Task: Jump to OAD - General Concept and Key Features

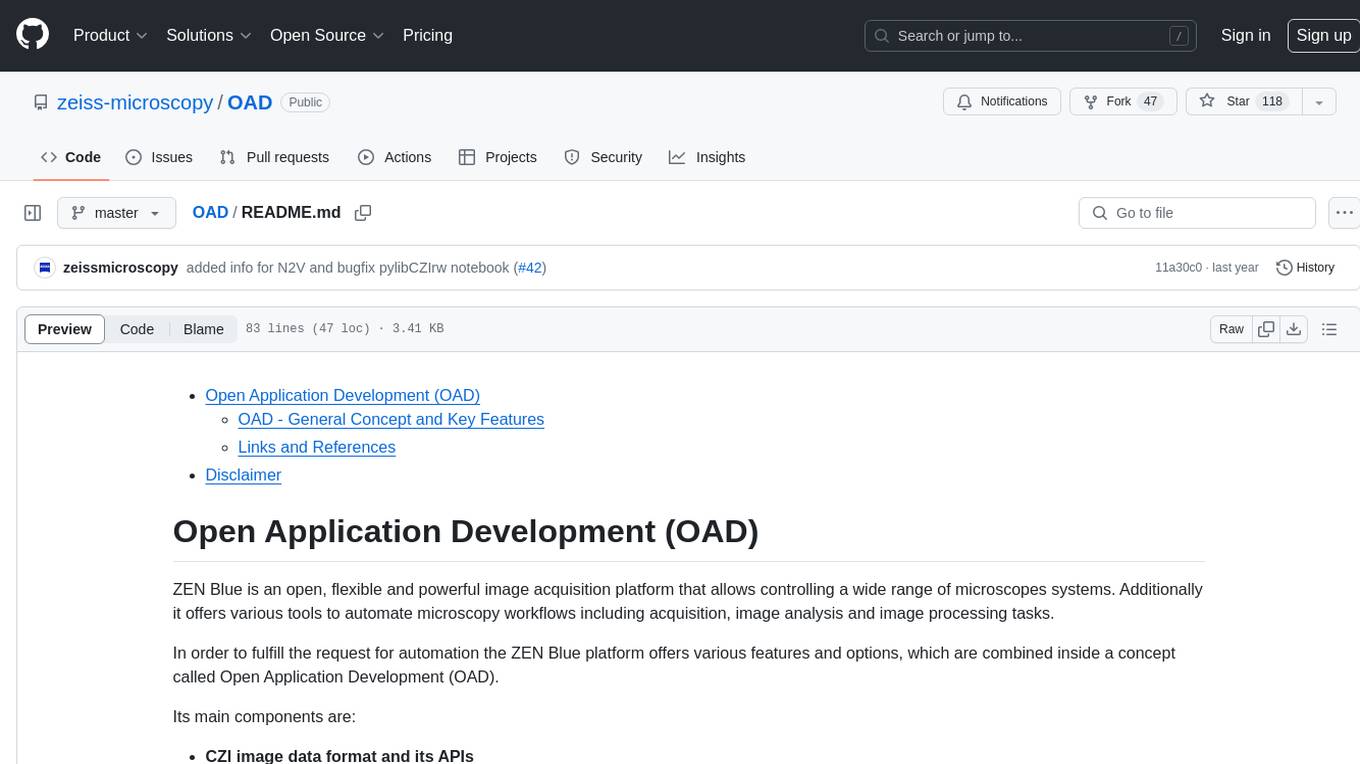Action: (x=391, y=419)
